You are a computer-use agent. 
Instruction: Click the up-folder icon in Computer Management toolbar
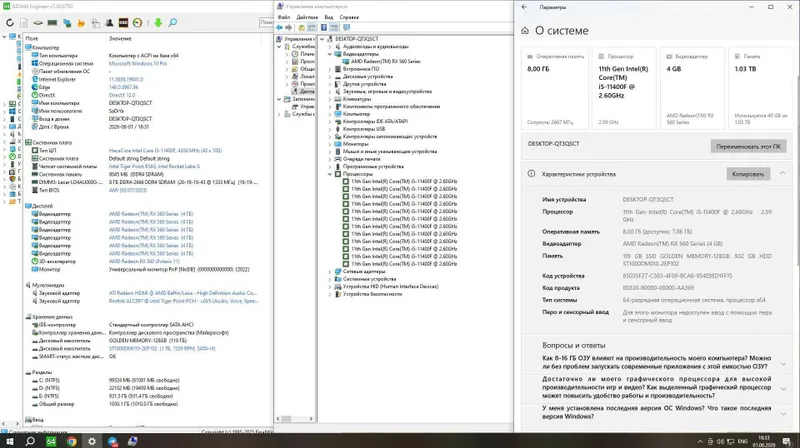302,28
